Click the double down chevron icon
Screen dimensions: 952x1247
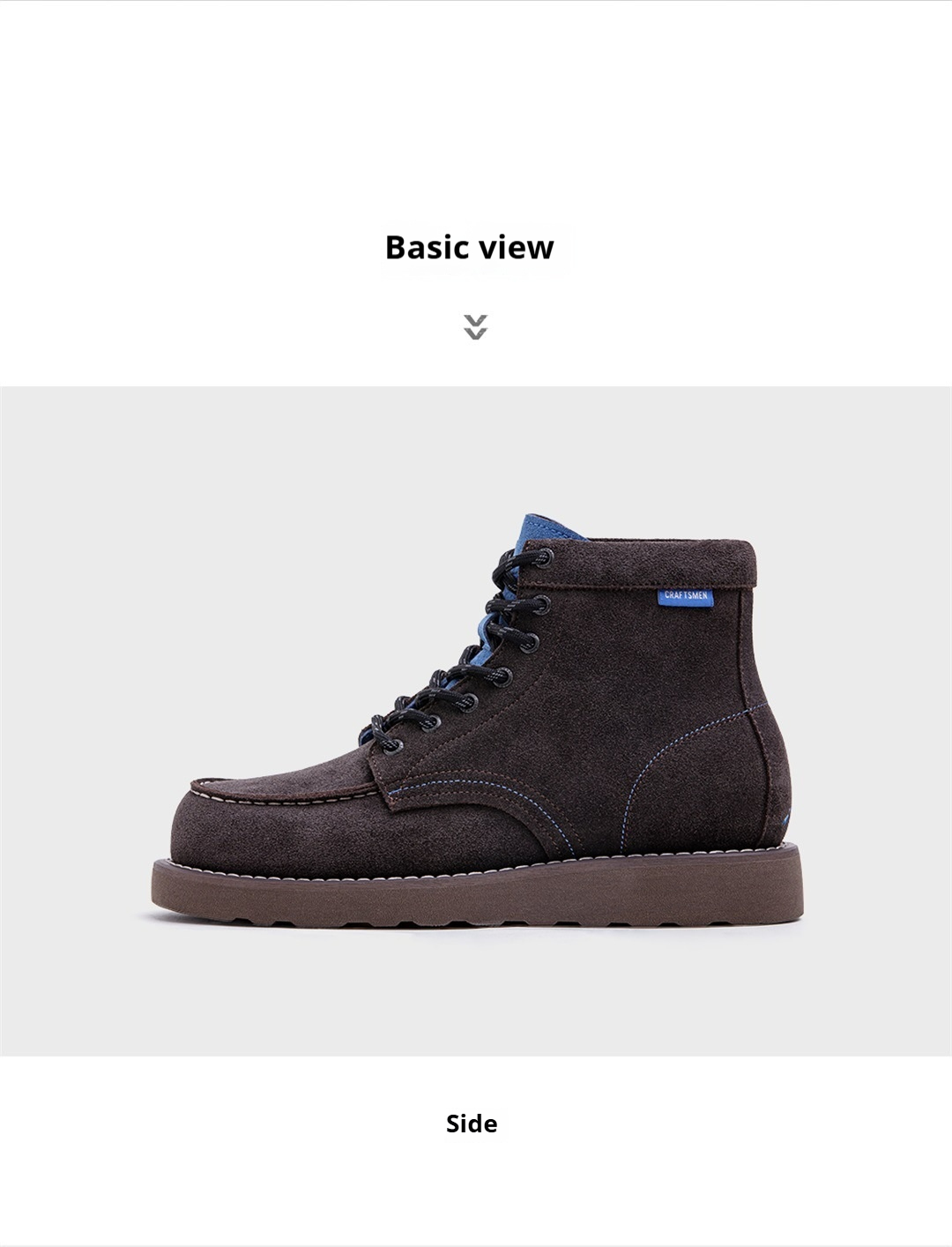[475, 327]
